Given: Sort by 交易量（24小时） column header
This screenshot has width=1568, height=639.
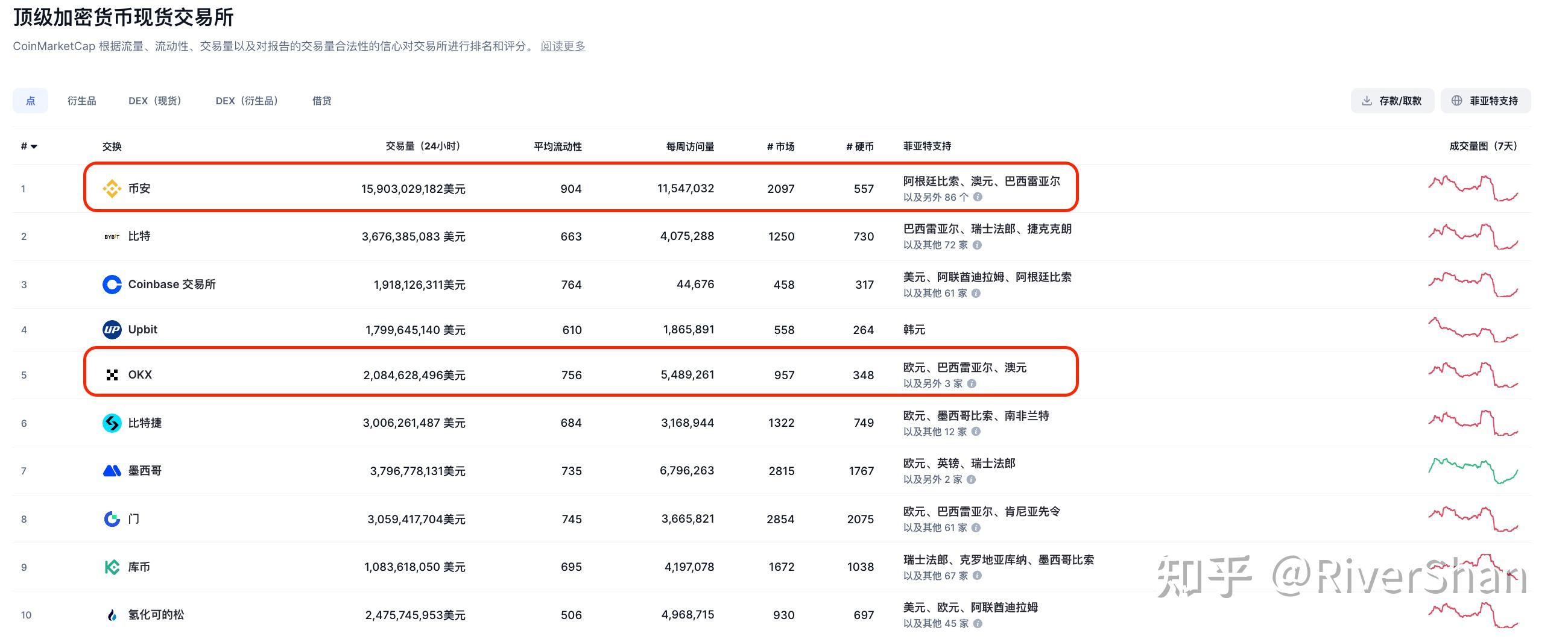Looking at the screenshot, I should pos(423,146).
